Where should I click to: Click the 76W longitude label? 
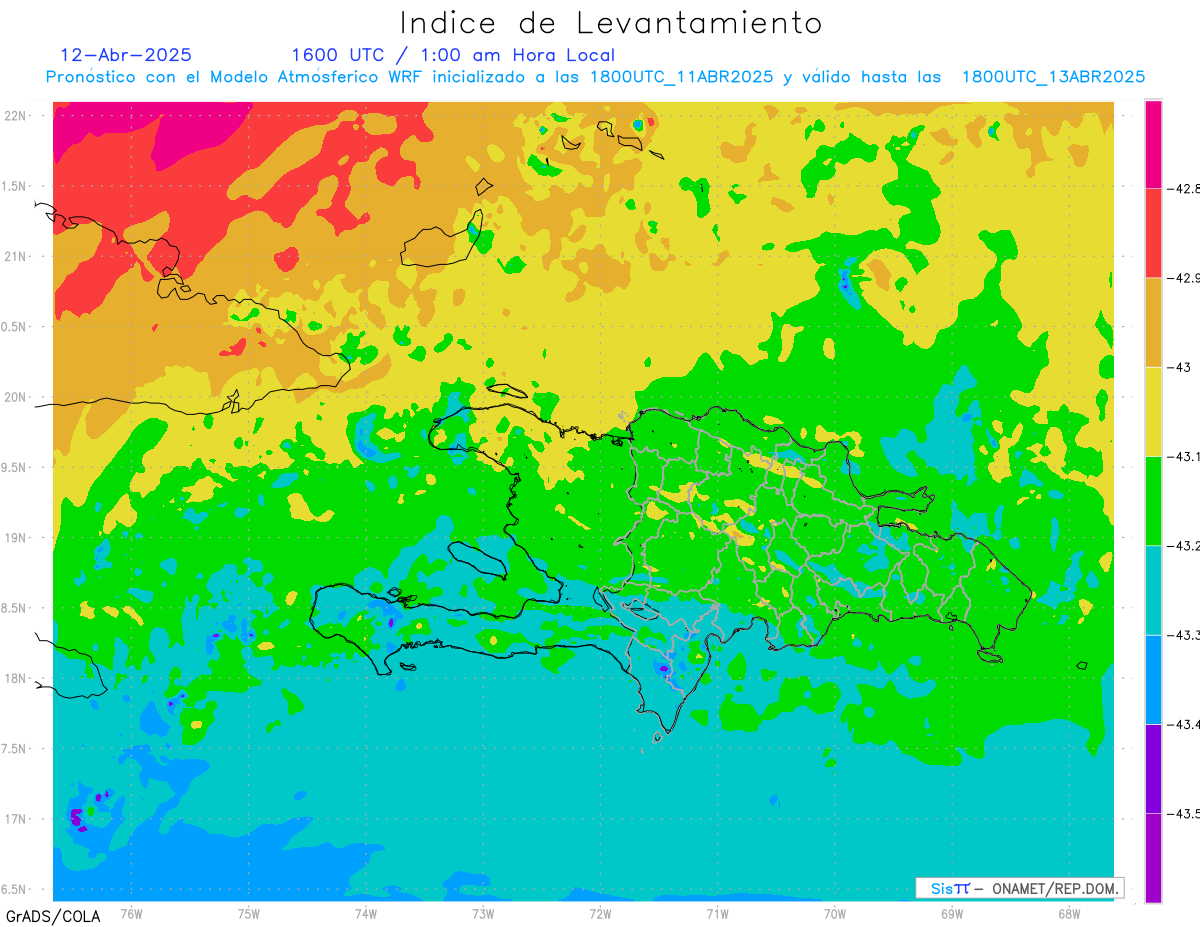(131, 914)
